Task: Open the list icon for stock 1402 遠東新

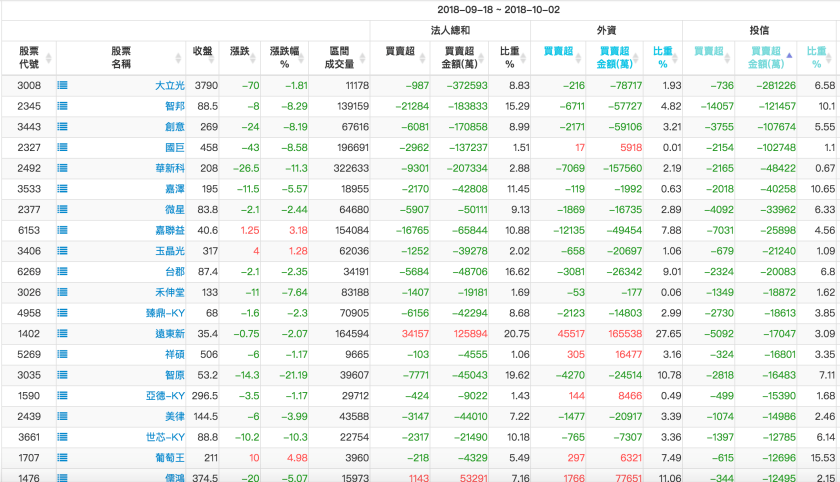Action: tap(62, 334)
